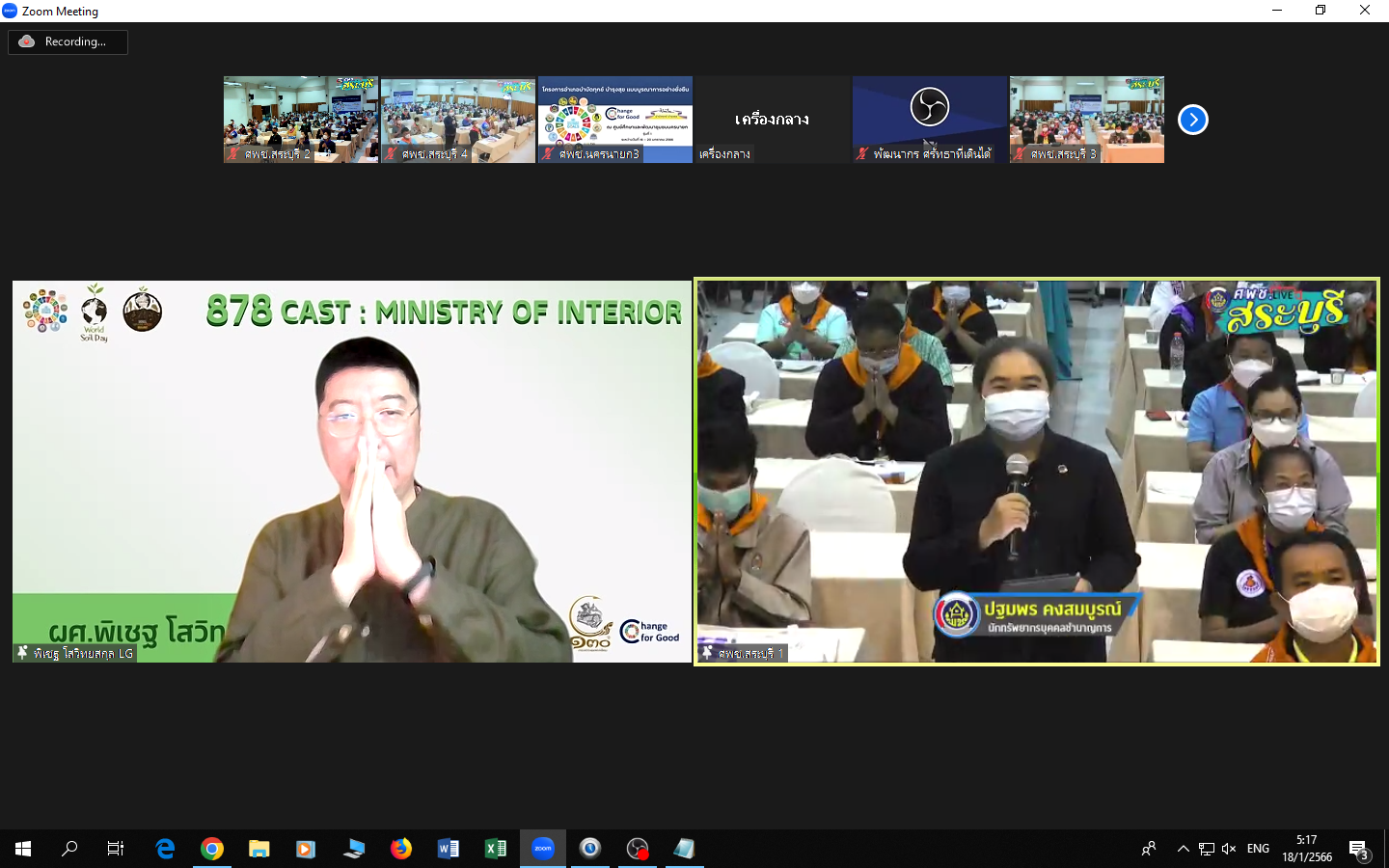Screen dimensions: 1389x868
Task: Select the thumbnail with OBS logo
Action: coord(930,120)
